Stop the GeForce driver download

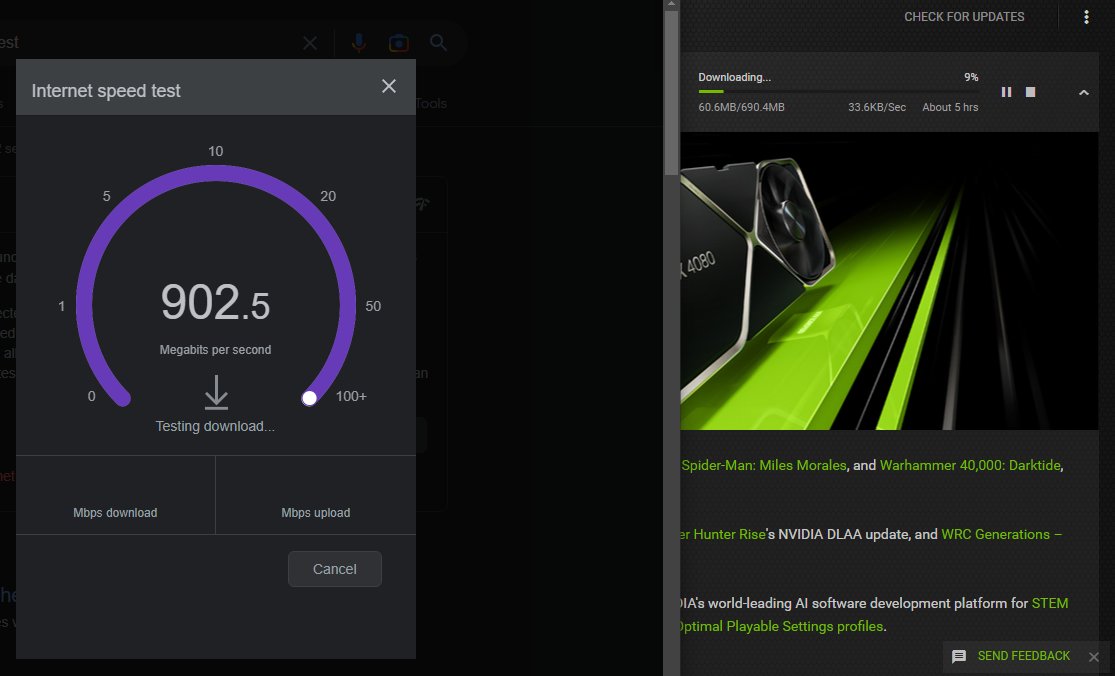1030,92
